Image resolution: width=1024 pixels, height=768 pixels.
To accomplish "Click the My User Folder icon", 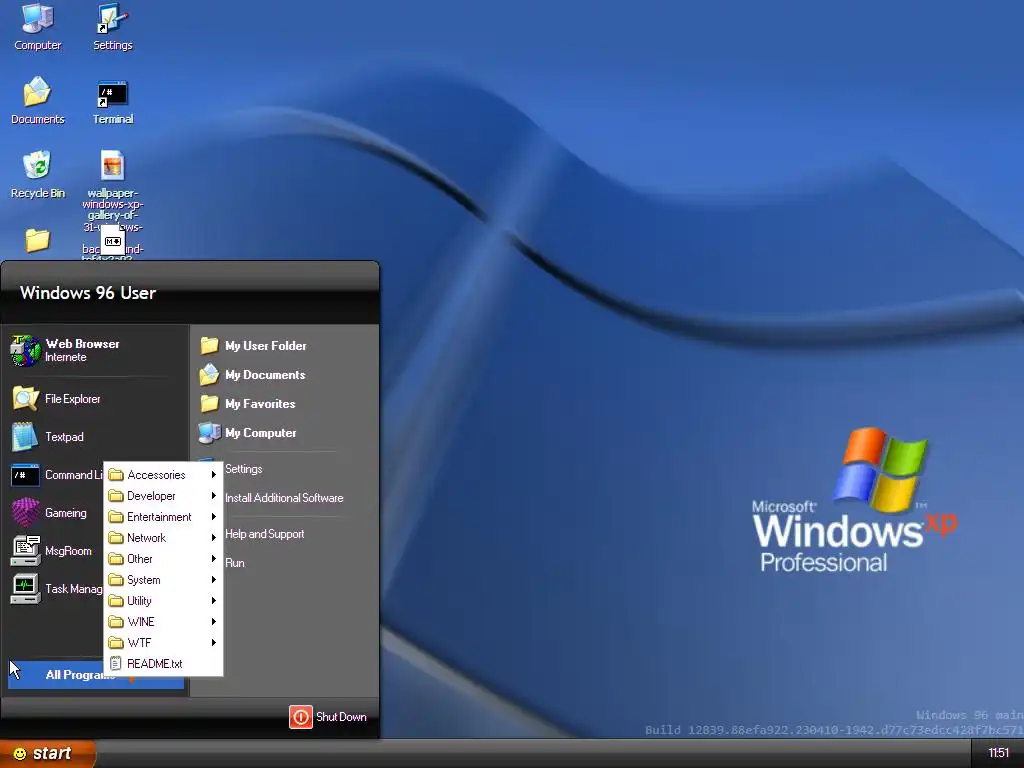I will pyautogui.click(x=209, y=345).
